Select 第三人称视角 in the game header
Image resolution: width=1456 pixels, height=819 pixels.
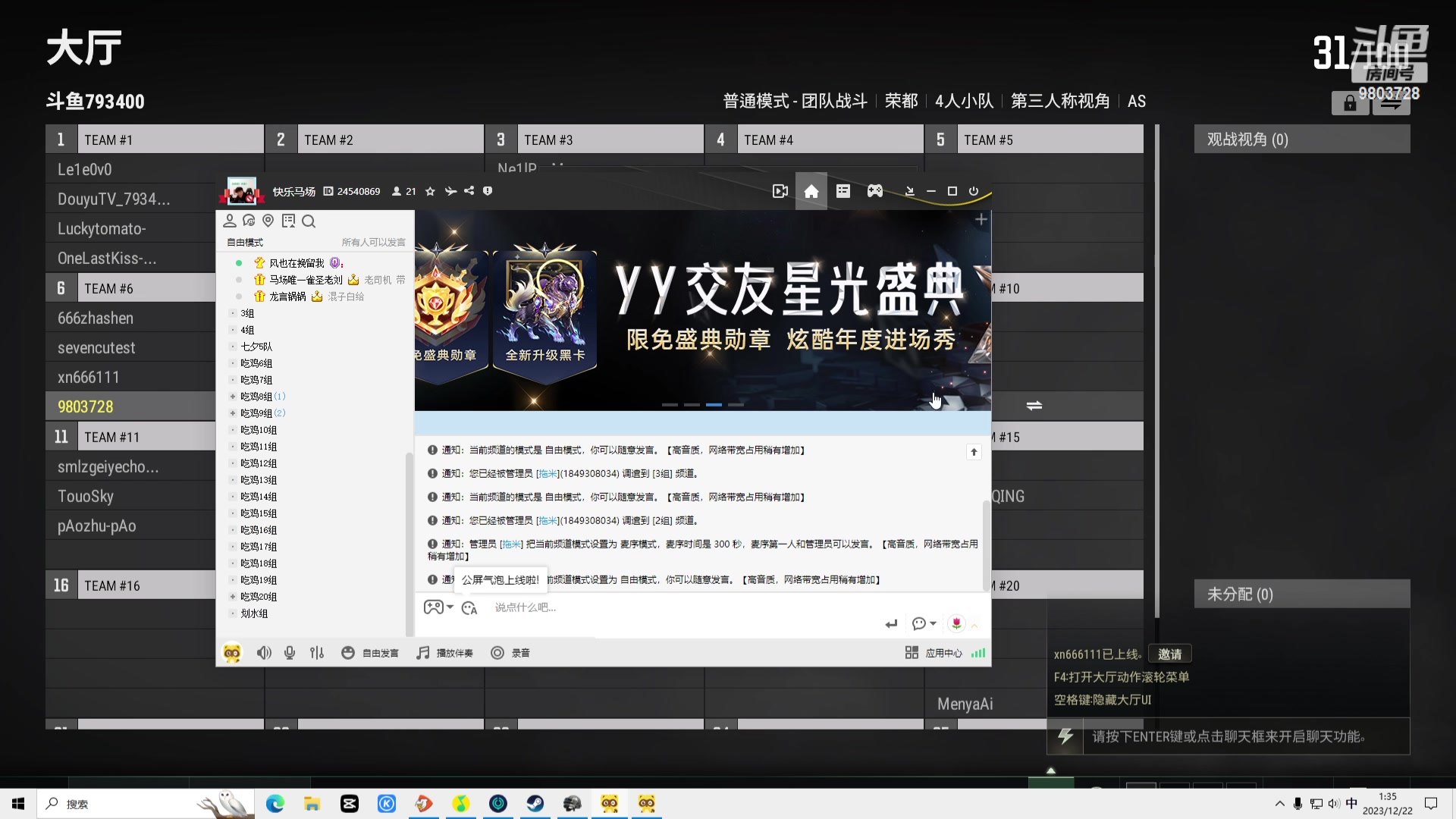pyautogui.click(x=1059, y=100)
